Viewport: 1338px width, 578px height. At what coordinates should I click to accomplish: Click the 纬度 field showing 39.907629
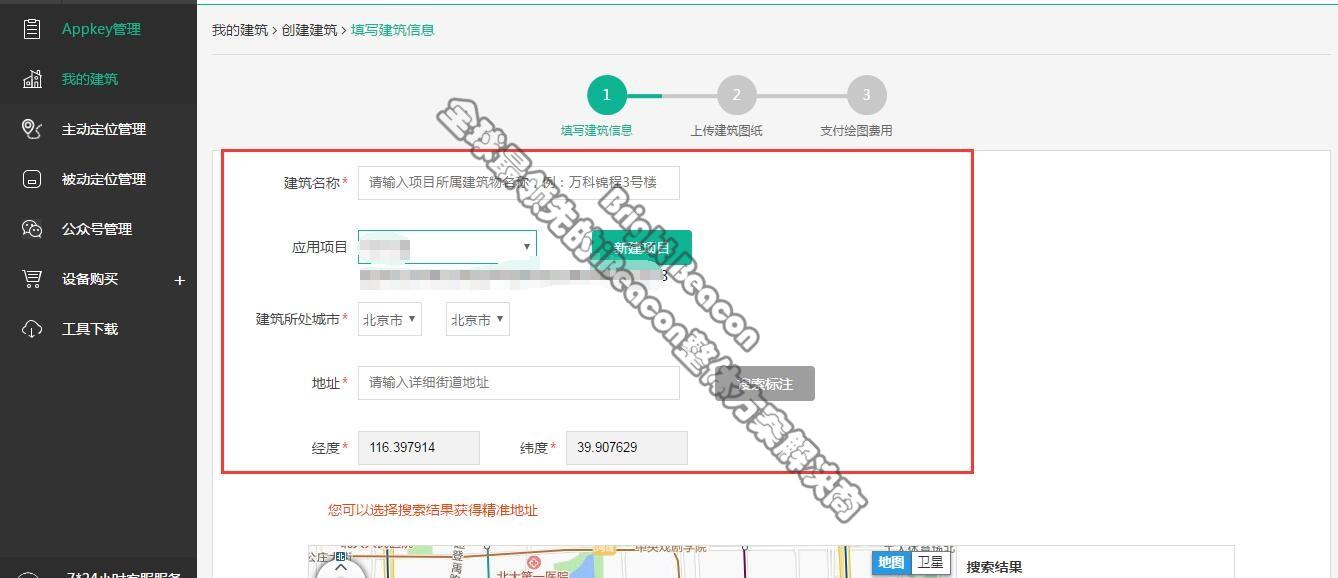coord(627,448)
